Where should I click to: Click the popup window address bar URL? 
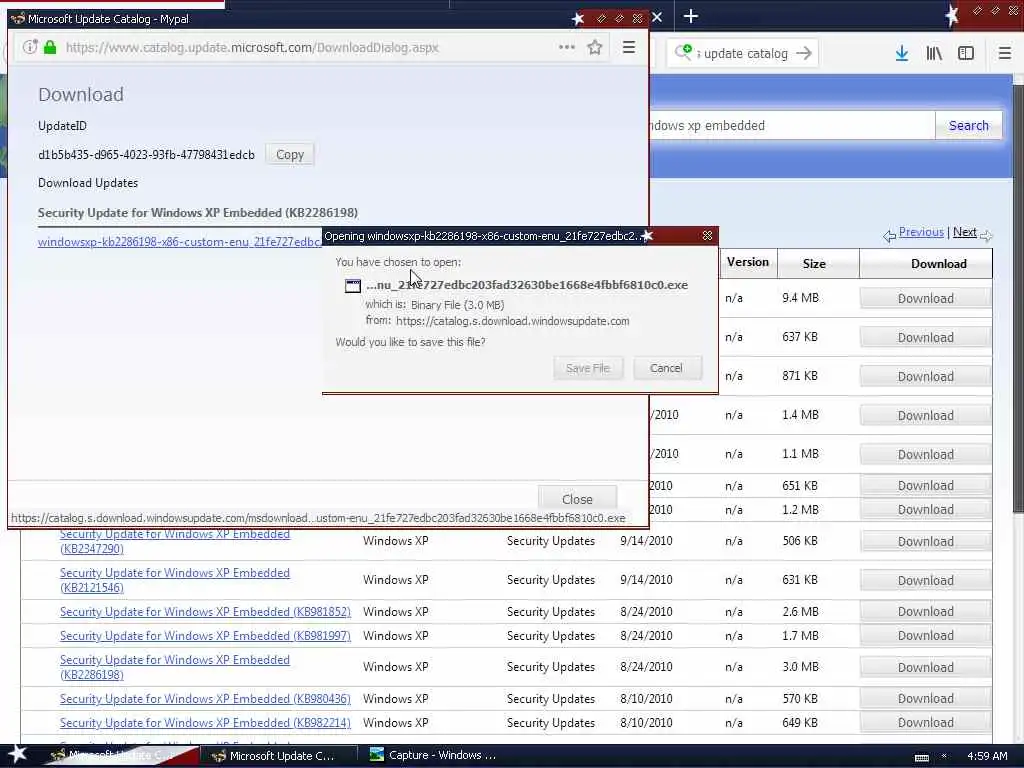[252, 48]
